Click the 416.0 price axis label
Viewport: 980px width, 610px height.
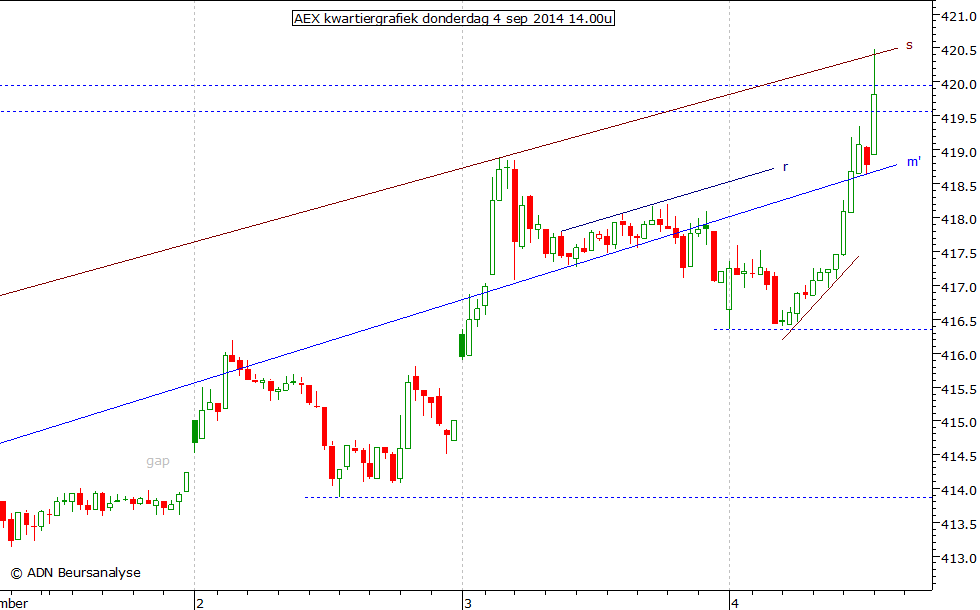[959, 355]
